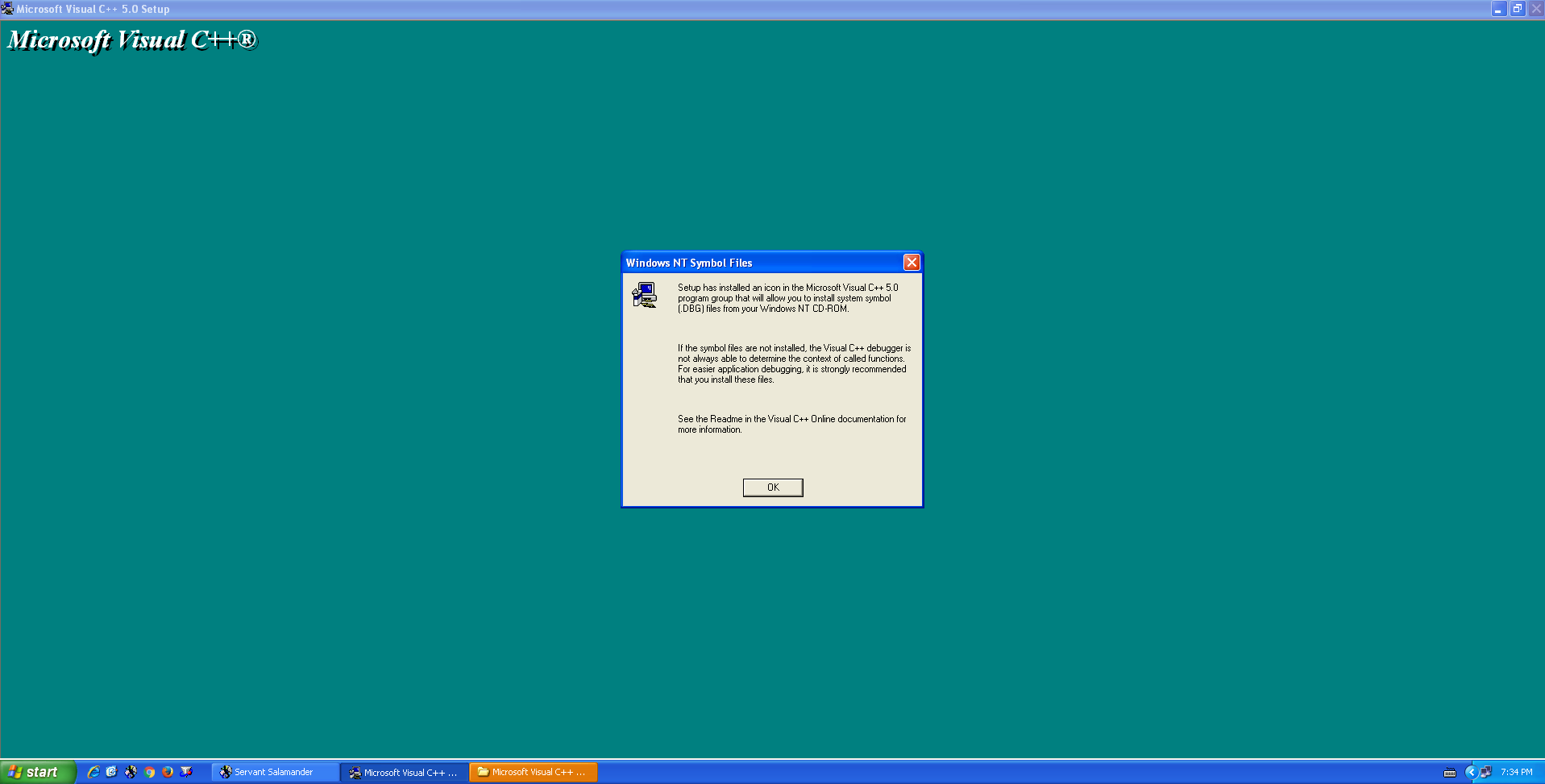Launch Internet Explorer from Quick Launch
Image resolution: width=1545 pixels, height=784 pixels.
93,772
